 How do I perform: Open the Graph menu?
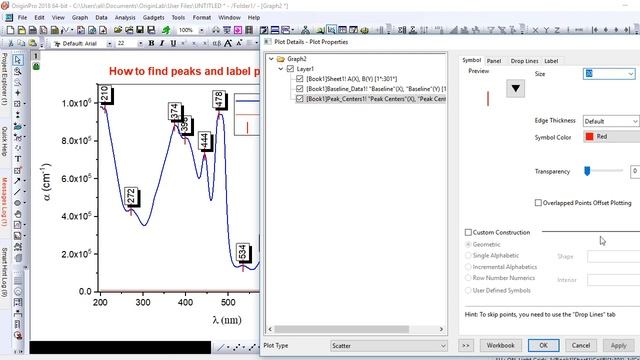pos(80,18)
